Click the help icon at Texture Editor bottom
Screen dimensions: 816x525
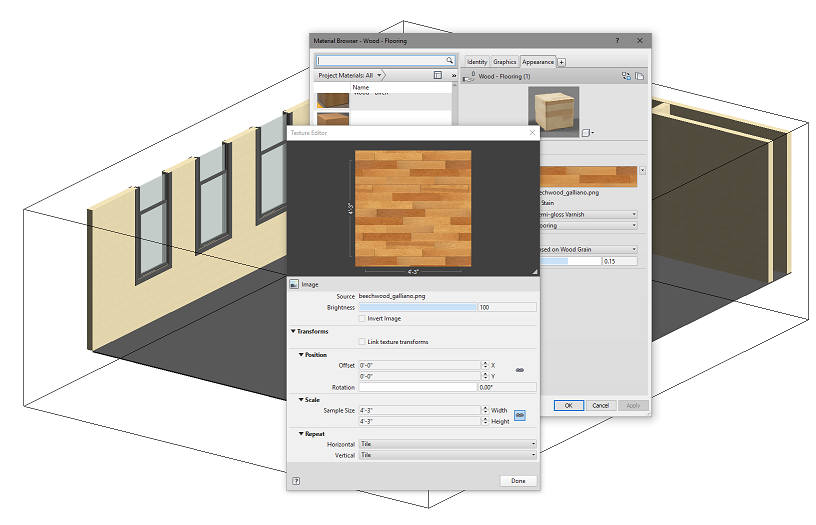296,481
